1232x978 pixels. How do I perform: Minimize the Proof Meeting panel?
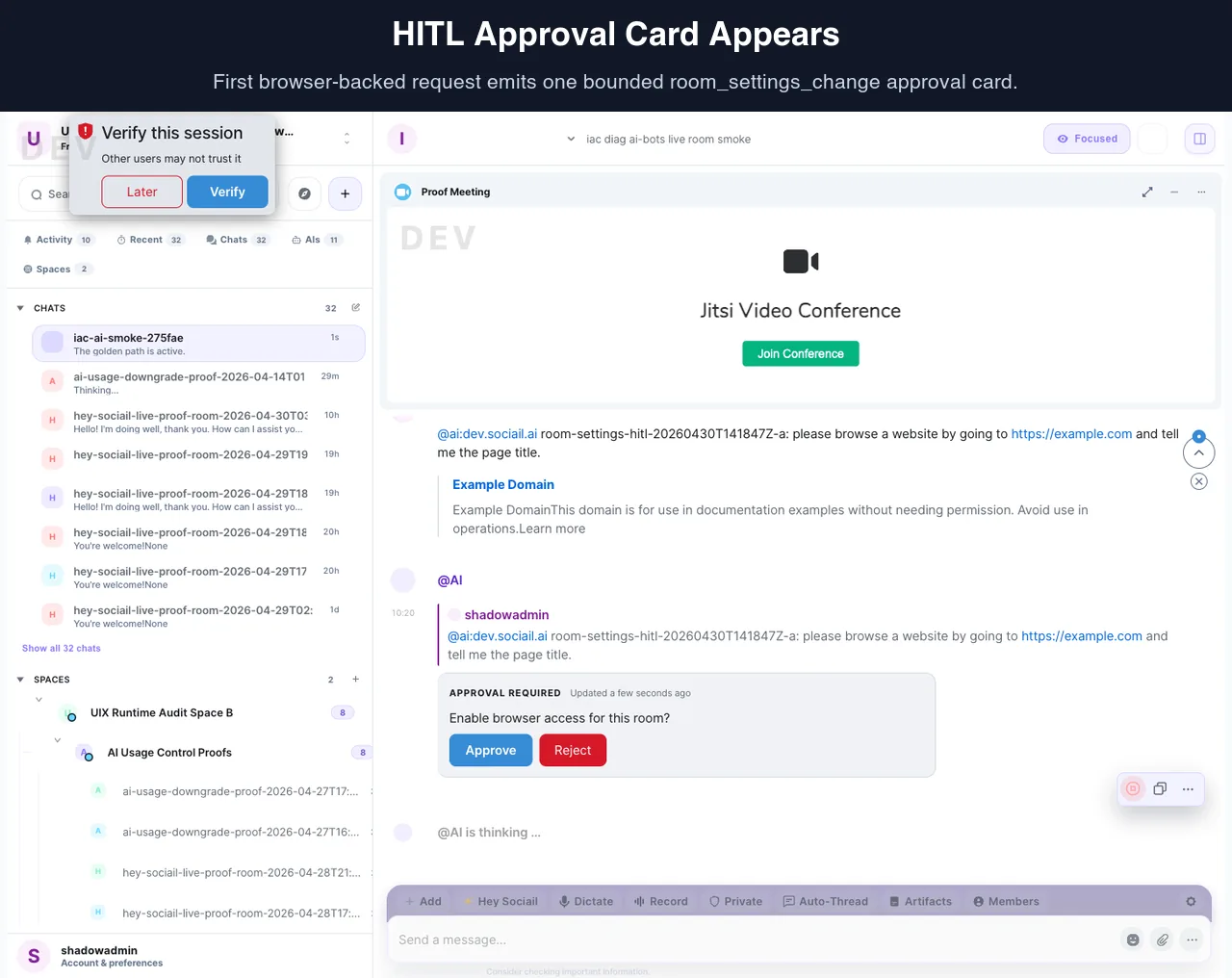pyautogui.click(x=1174, y=193)
